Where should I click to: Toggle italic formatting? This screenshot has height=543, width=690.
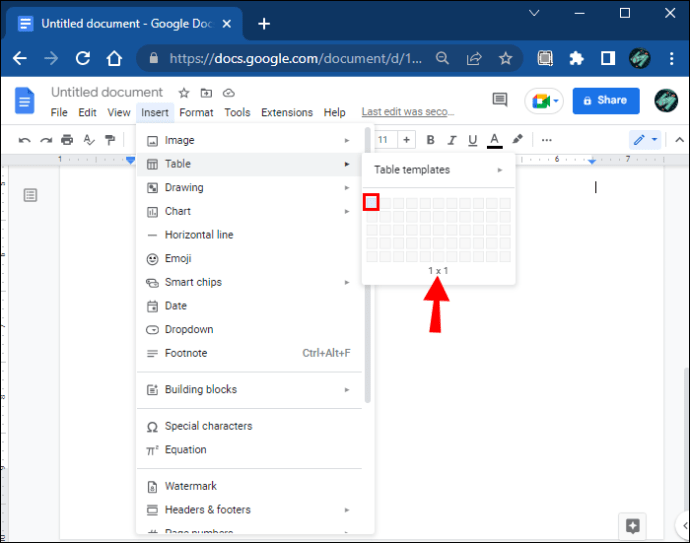coord(452,140)
